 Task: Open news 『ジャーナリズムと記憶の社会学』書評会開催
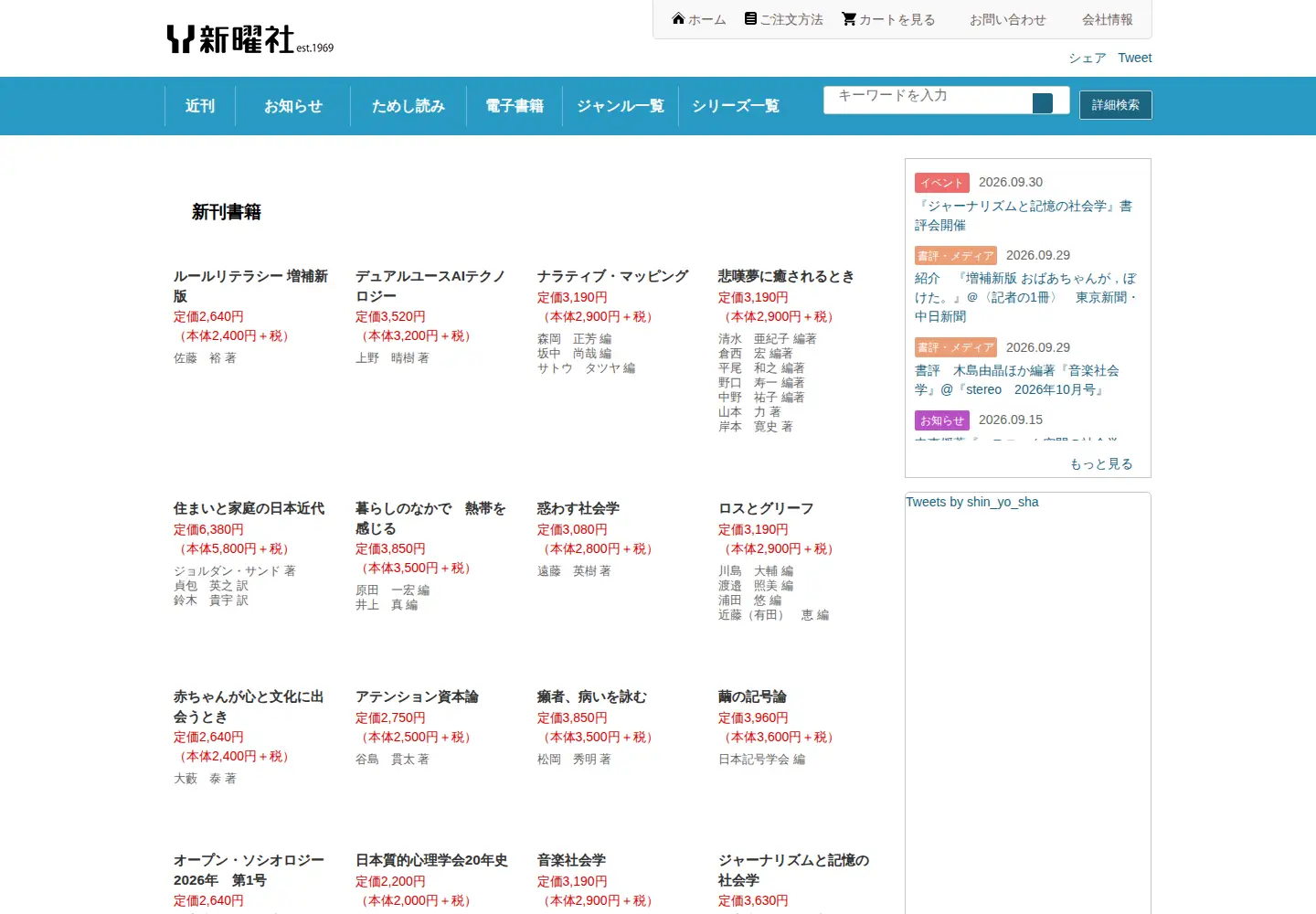1024,216
